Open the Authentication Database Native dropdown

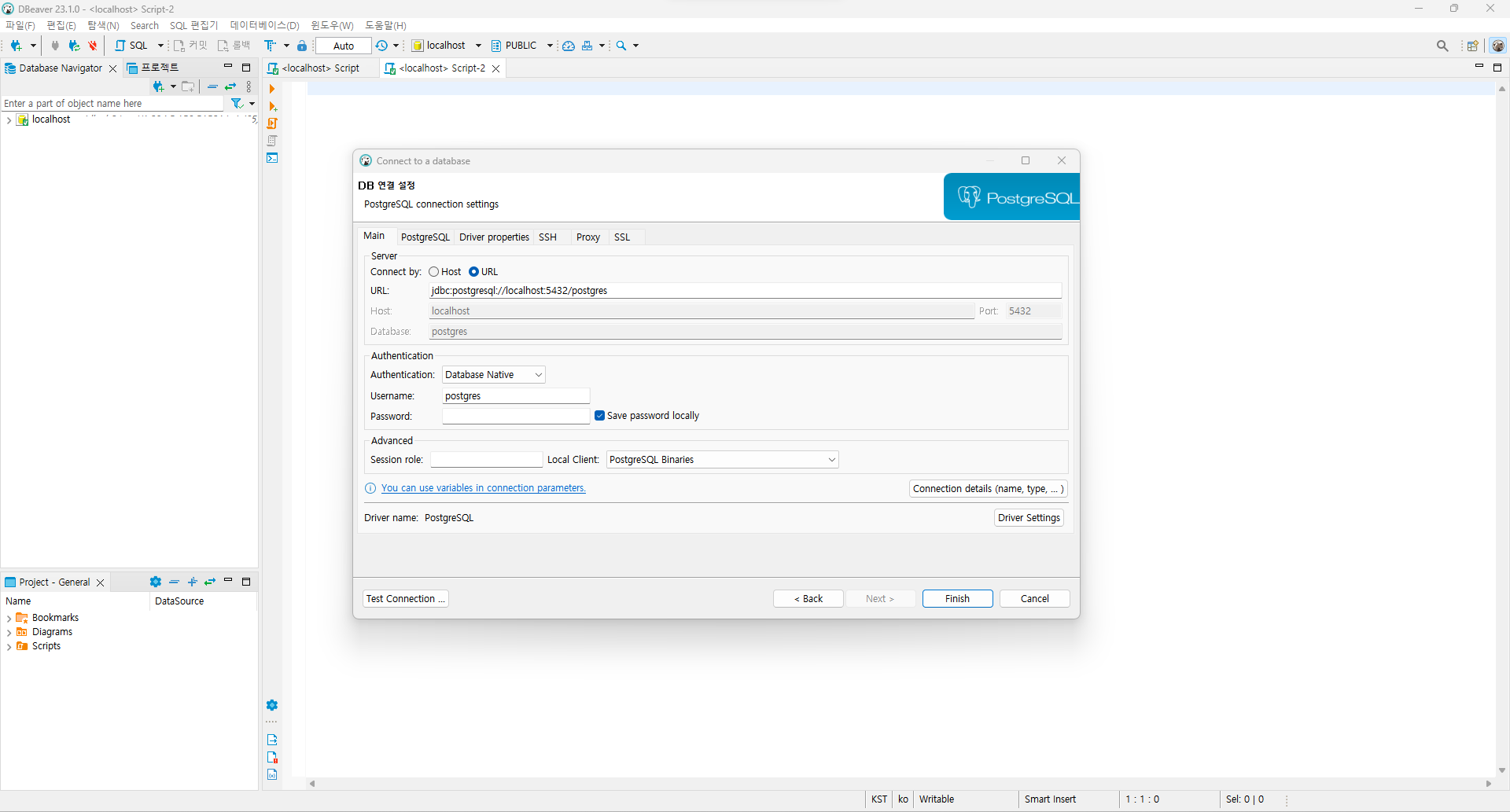point(494,375)
